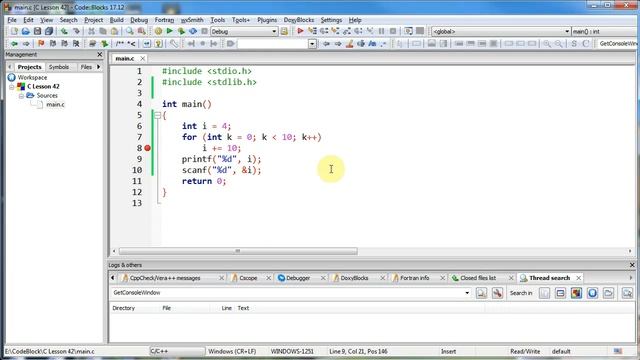This screenshot has height=360, width=640.
Task: Close the main.c editor tab
Action: (142, 59)
